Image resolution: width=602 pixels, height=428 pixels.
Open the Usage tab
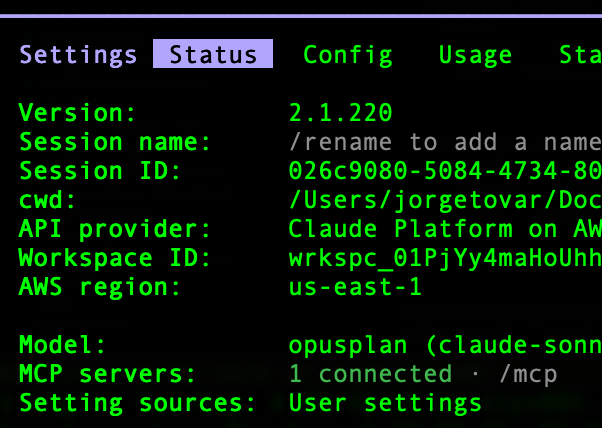[x=475, y=55]
